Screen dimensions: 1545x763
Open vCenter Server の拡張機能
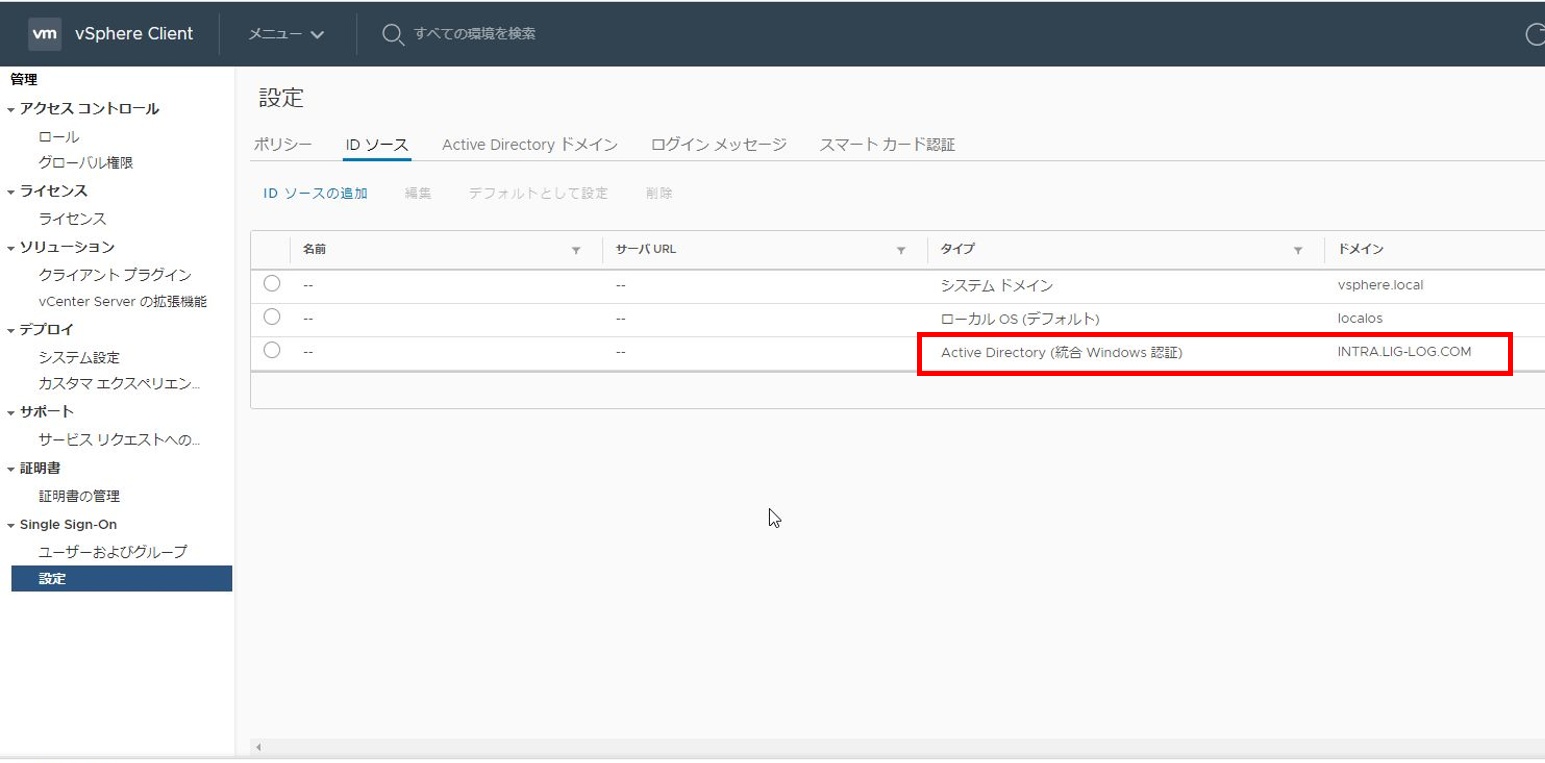123,301
